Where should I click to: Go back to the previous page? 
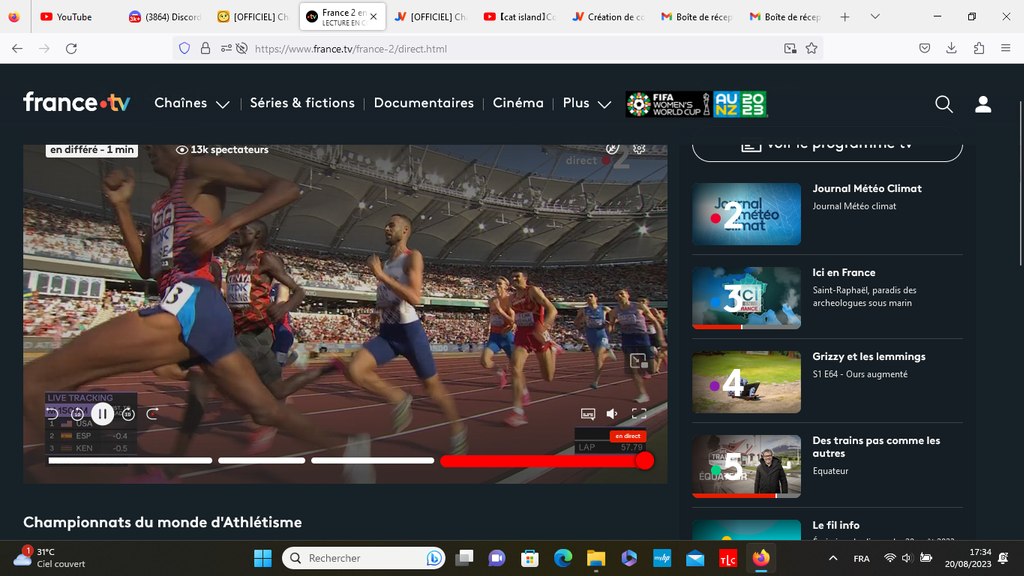click(18, 48)
